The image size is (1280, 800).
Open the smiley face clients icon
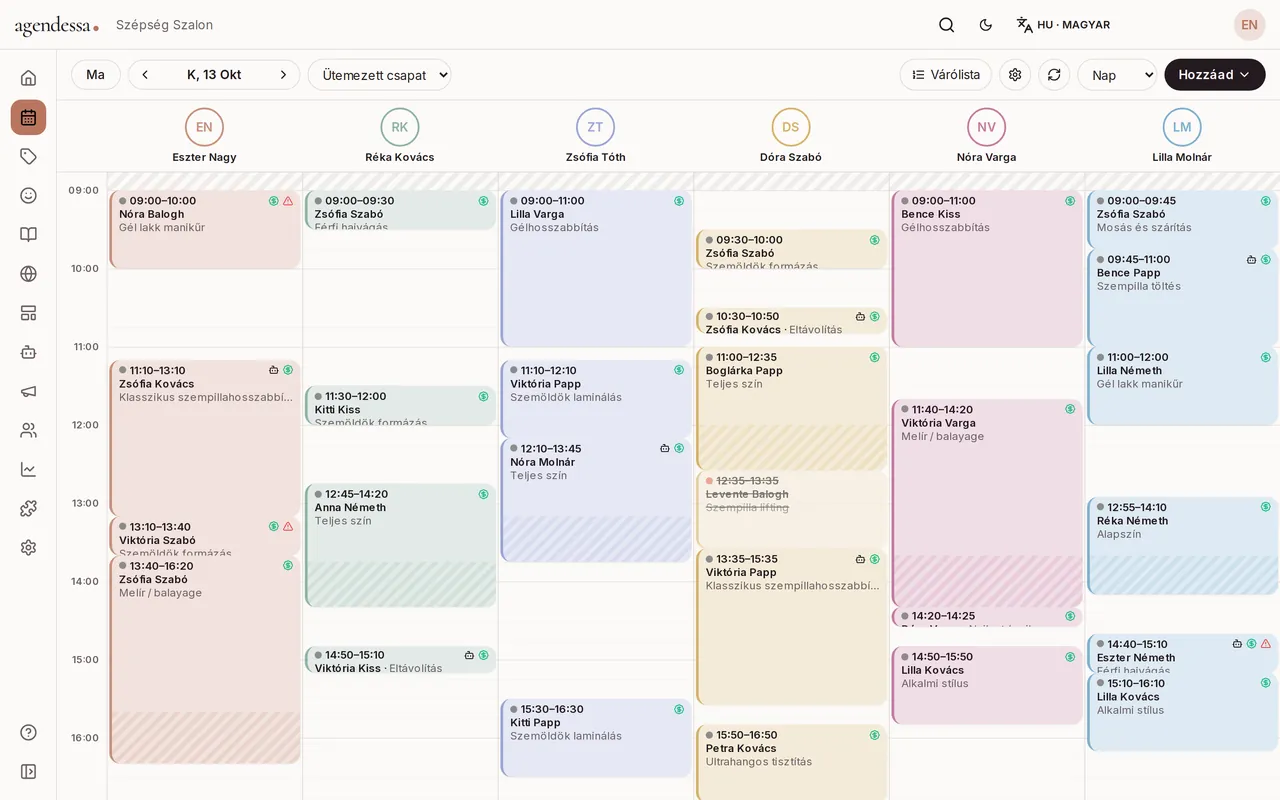pyautogui.click(x=28, y=195)
